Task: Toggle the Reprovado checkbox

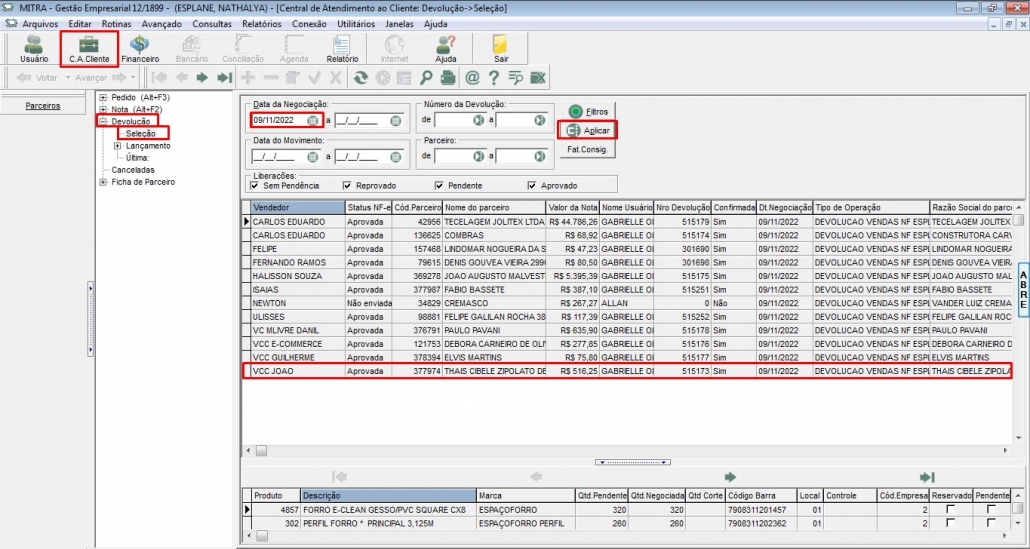Action: pos(347,185)
